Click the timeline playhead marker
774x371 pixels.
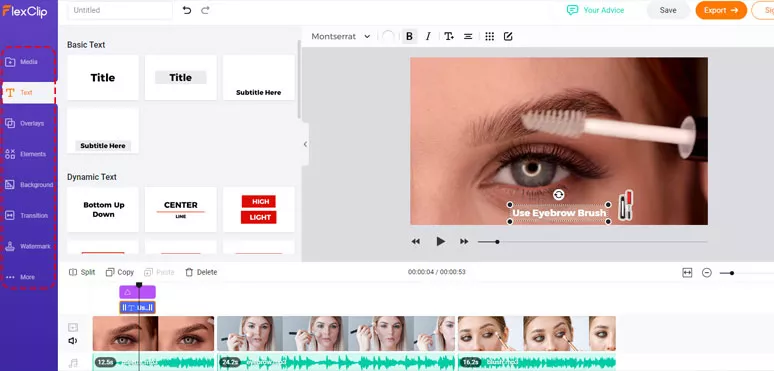pyautogui.click(x=139, y=285)
